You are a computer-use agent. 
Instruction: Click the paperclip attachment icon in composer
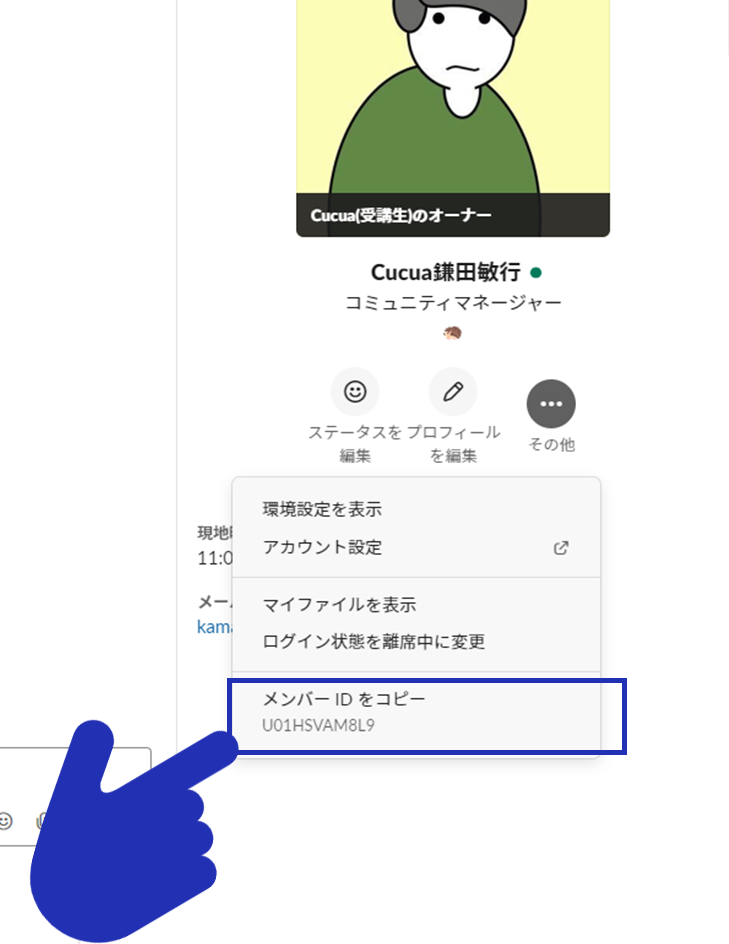(x=42, y=821)
